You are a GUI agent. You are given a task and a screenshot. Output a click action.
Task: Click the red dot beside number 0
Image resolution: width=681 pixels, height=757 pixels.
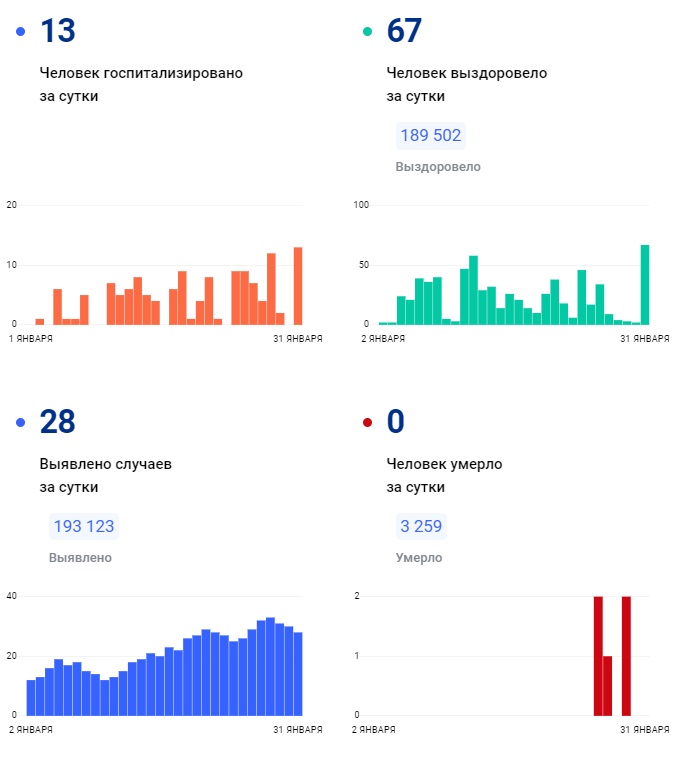click(367, 423)
